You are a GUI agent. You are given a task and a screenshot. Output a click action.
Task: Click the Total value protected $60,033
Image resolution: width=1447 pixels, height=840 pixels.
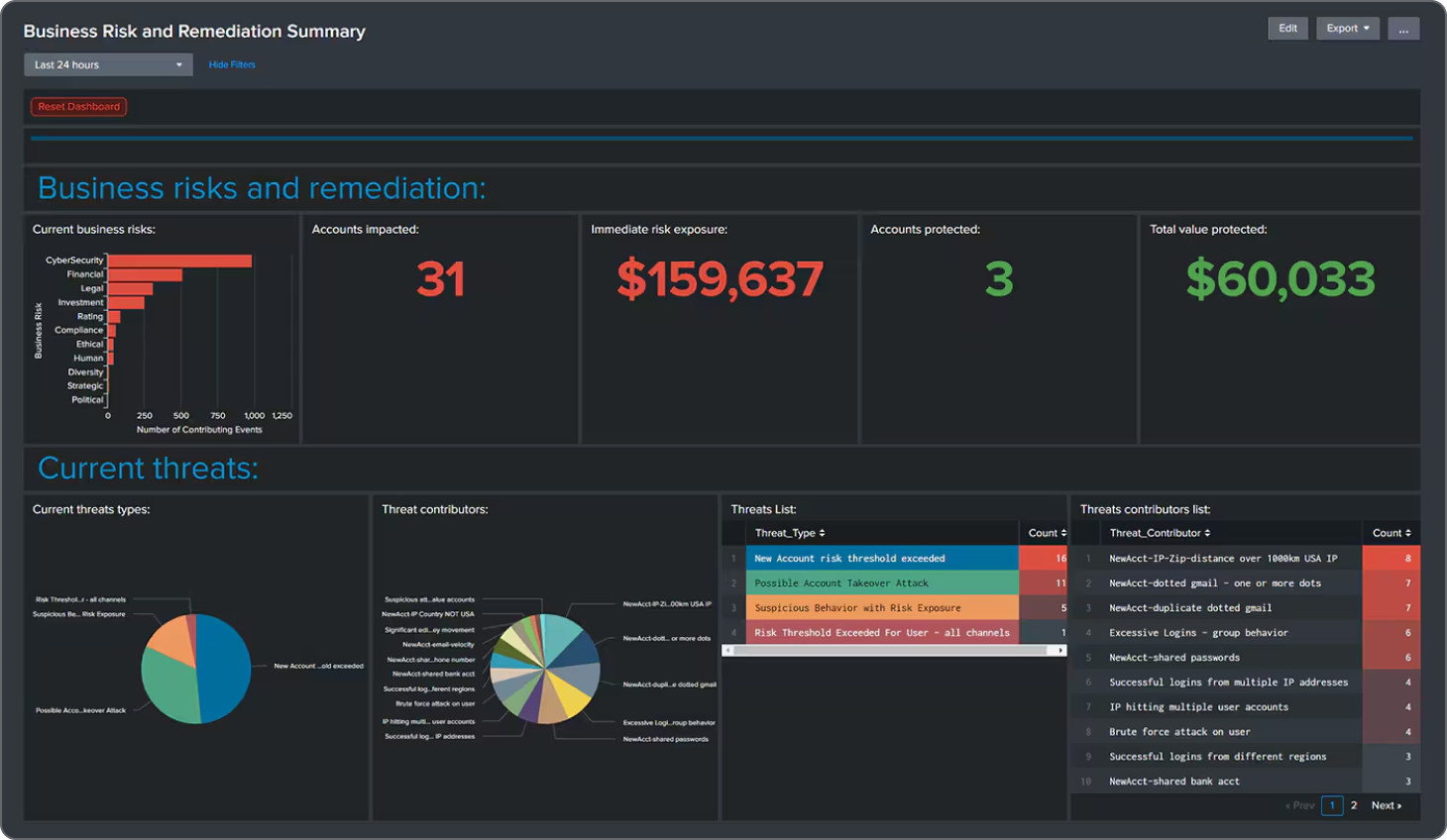click(1280, 279)
